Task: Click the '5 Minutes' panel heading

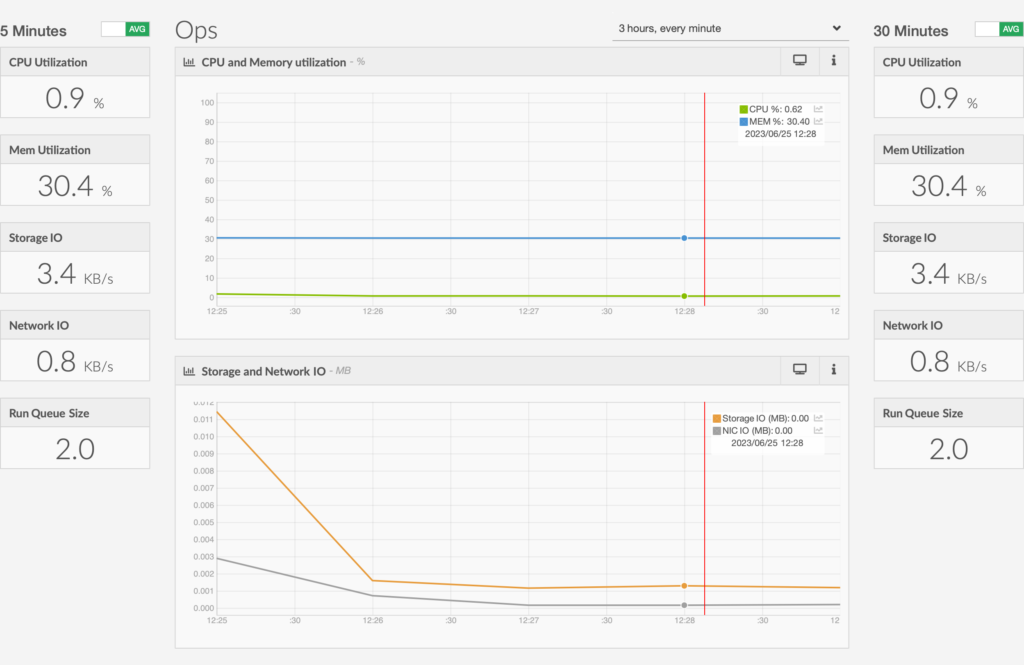Action: (33, 31)
